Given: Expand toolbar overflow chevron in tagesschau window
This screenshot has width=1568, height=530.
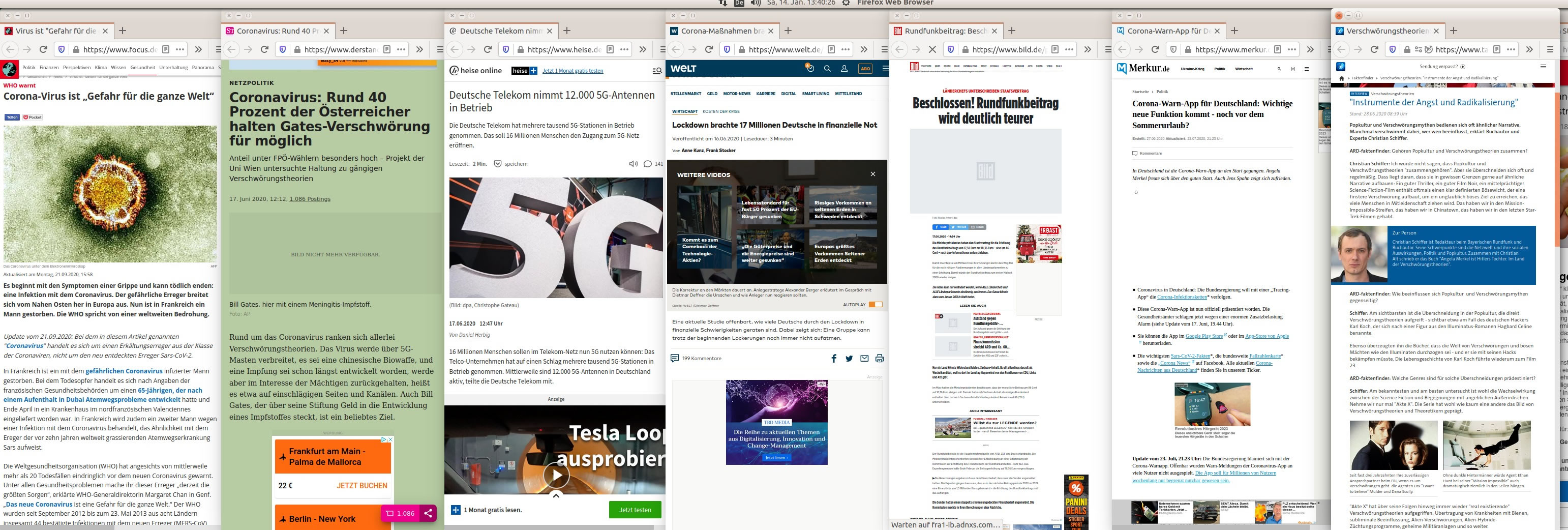Looking at the screenshot, I should (x=1529, y=49).
